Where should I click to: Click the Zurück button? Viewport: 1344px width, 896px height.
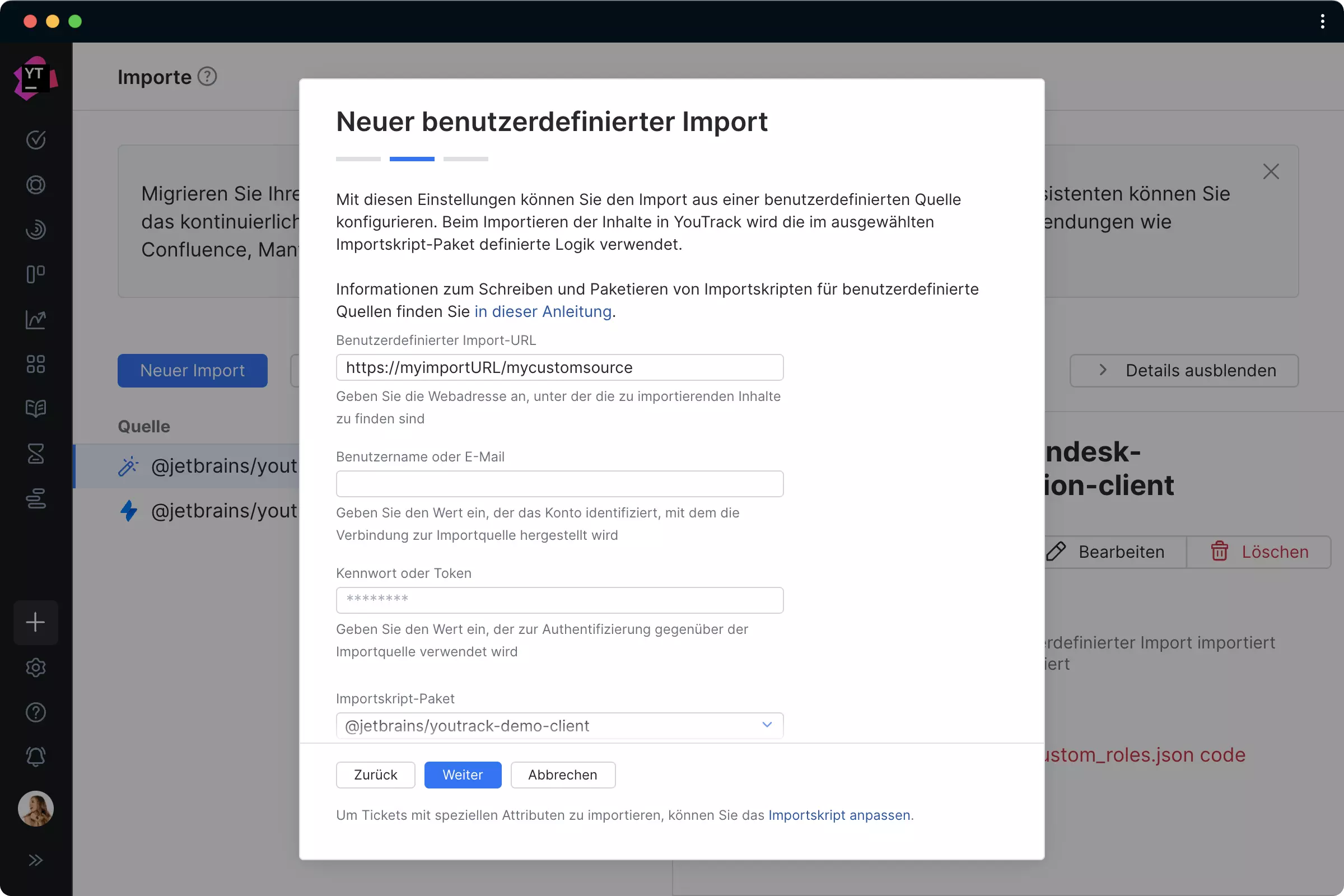375,775
